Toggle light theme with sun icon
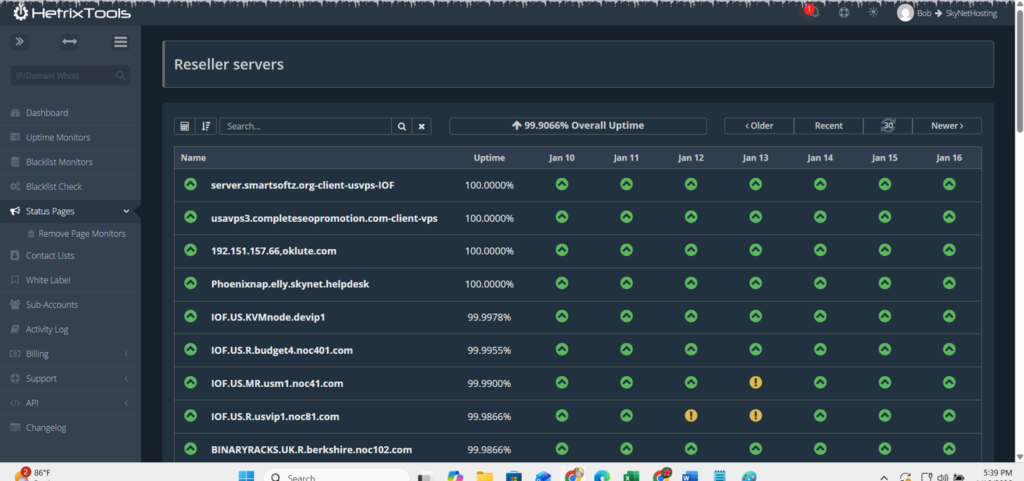The image size is (1024, 481). click(x=873, y=12)
